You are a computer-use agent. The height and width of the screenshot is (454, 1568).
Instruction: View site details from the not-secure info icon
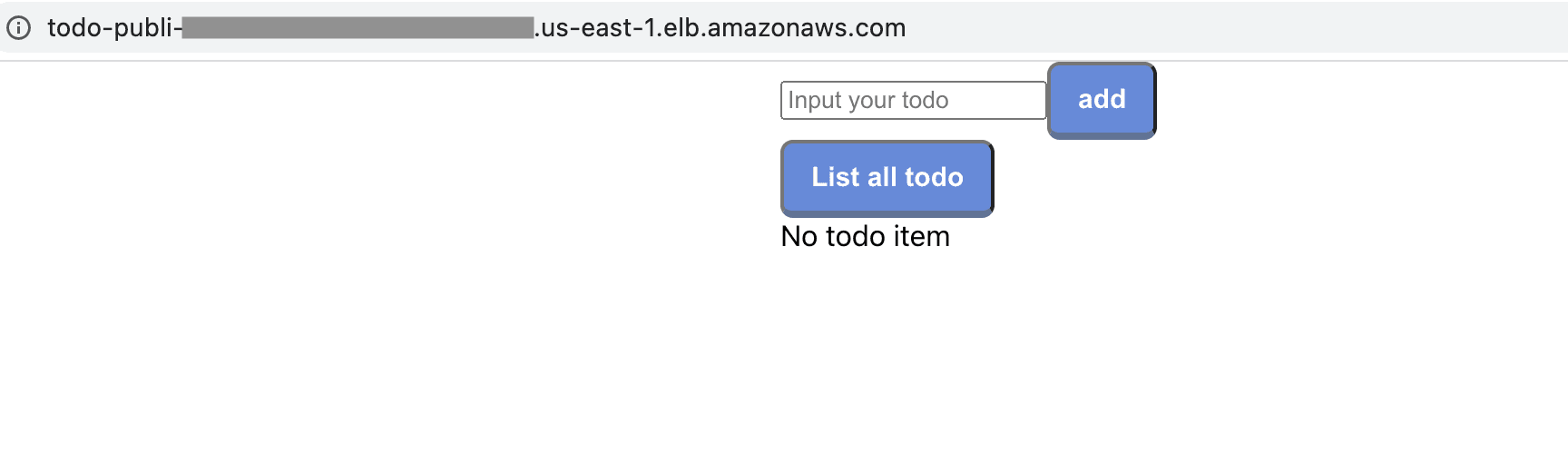[19, 28]
